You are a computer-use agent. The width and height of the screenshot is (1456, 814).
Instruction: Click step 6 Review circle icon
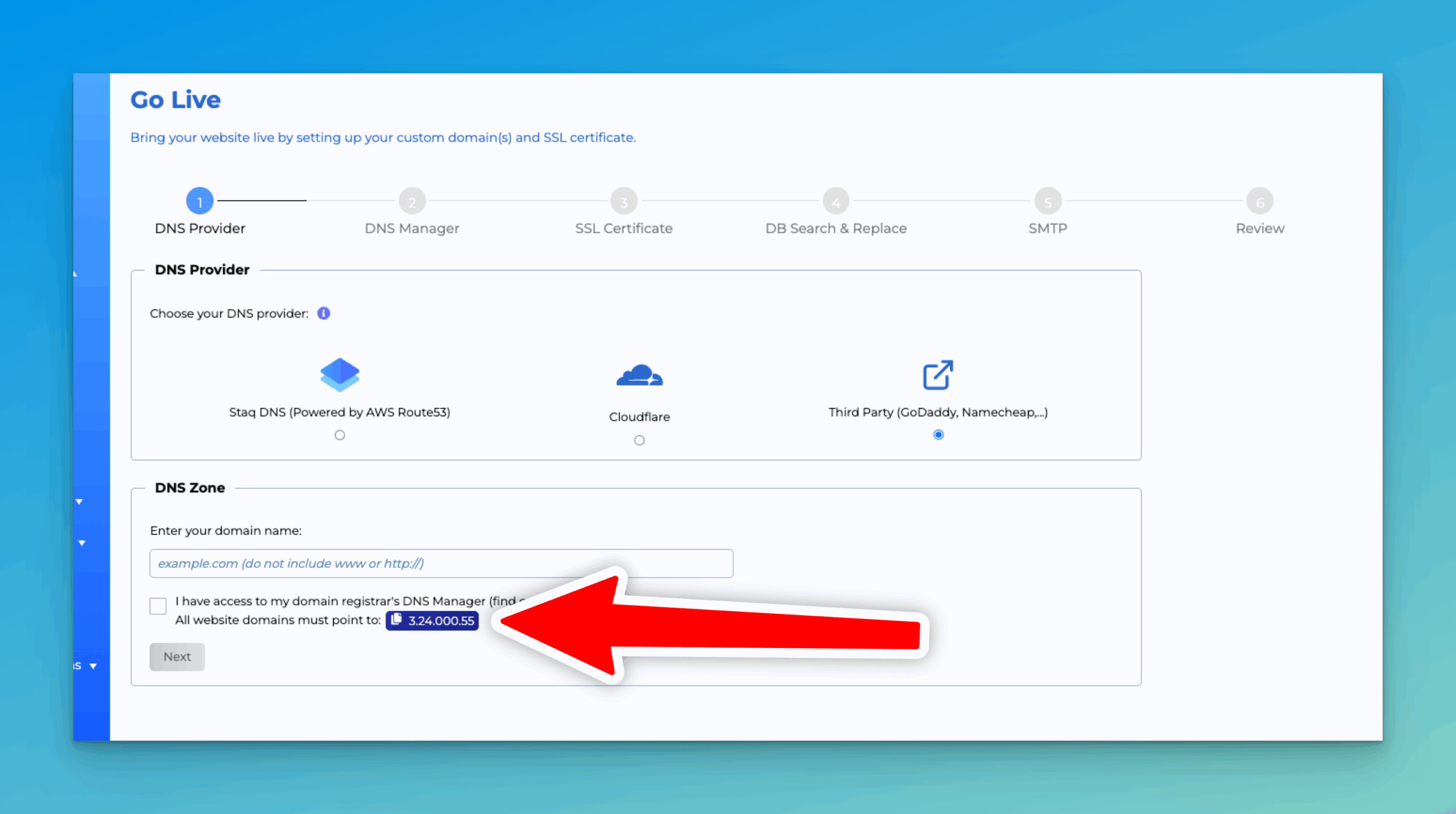point(1259,201)
